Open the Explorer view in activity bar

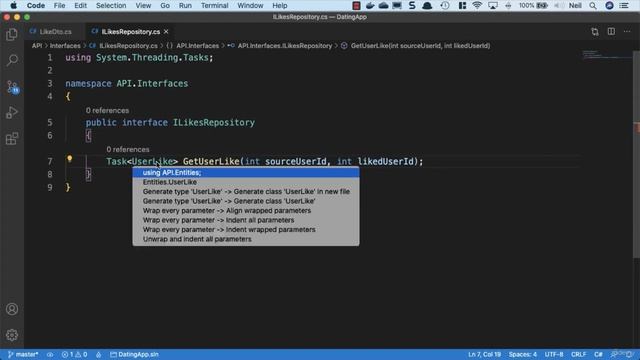12,35
